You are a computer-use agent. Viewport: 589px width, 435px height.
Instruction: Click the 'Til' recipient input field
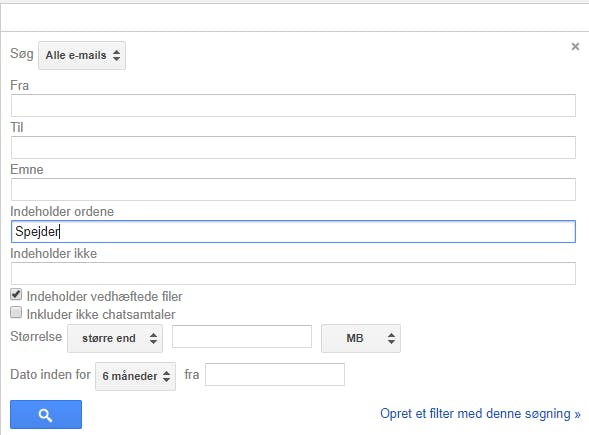click(x=293, y=147)
